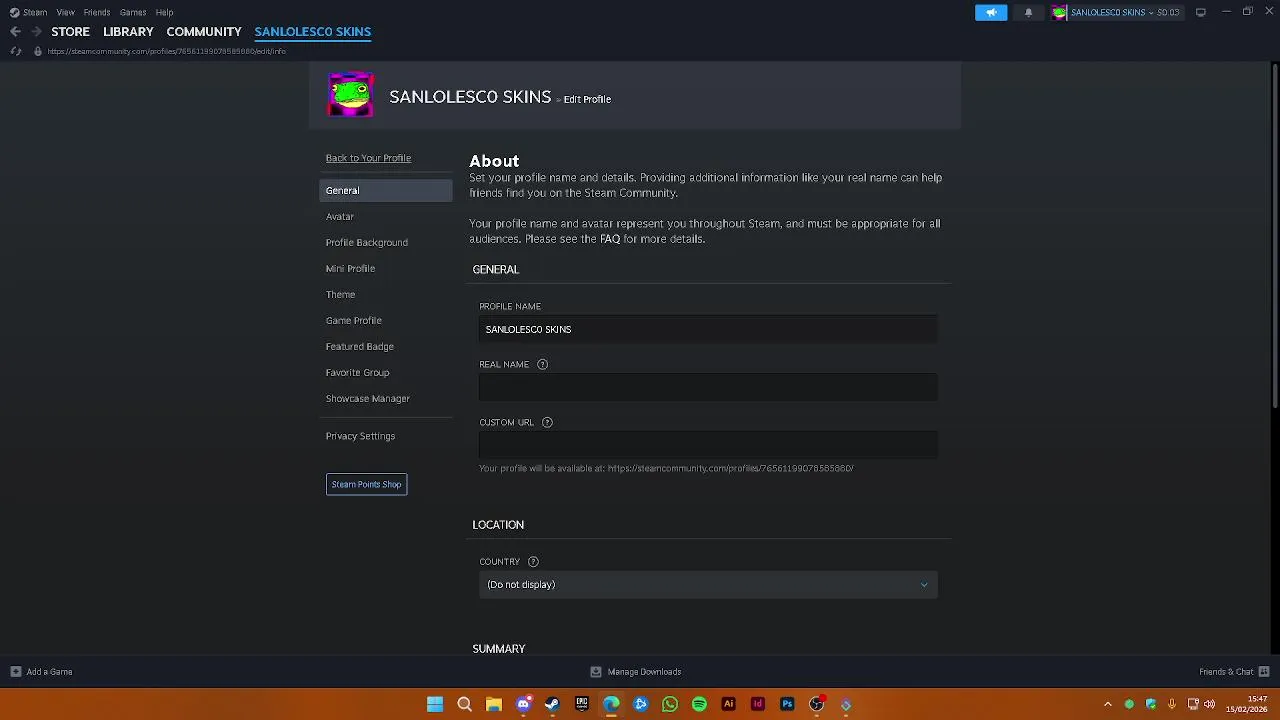Viewport: 1280px width, 720px height.
Task: Open Adobe Illustrator from the taskbar
Action: tap(728, 704)
